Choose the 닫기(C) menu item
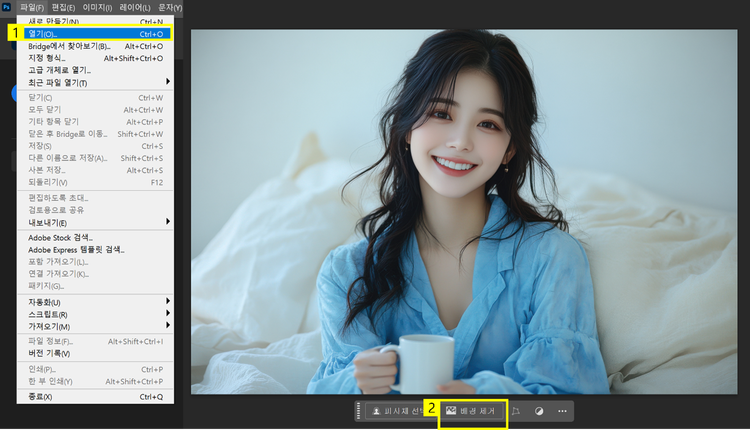 [x=95, y=98]
